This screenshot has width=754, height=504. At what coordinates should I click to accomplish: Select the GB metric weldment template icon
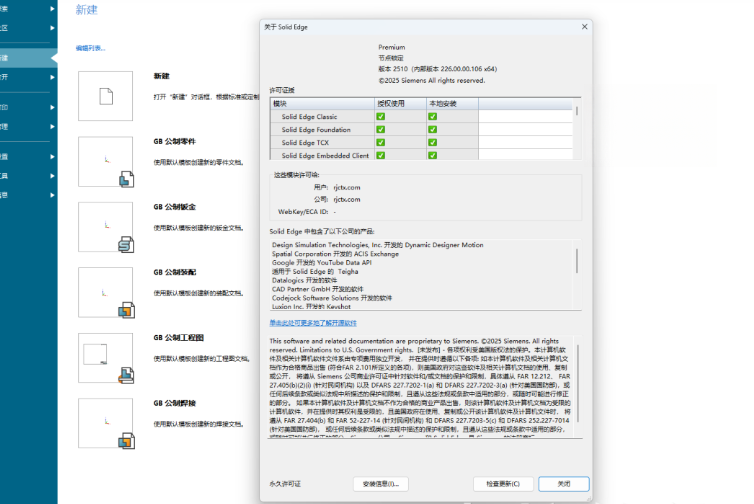coord(105,423)
